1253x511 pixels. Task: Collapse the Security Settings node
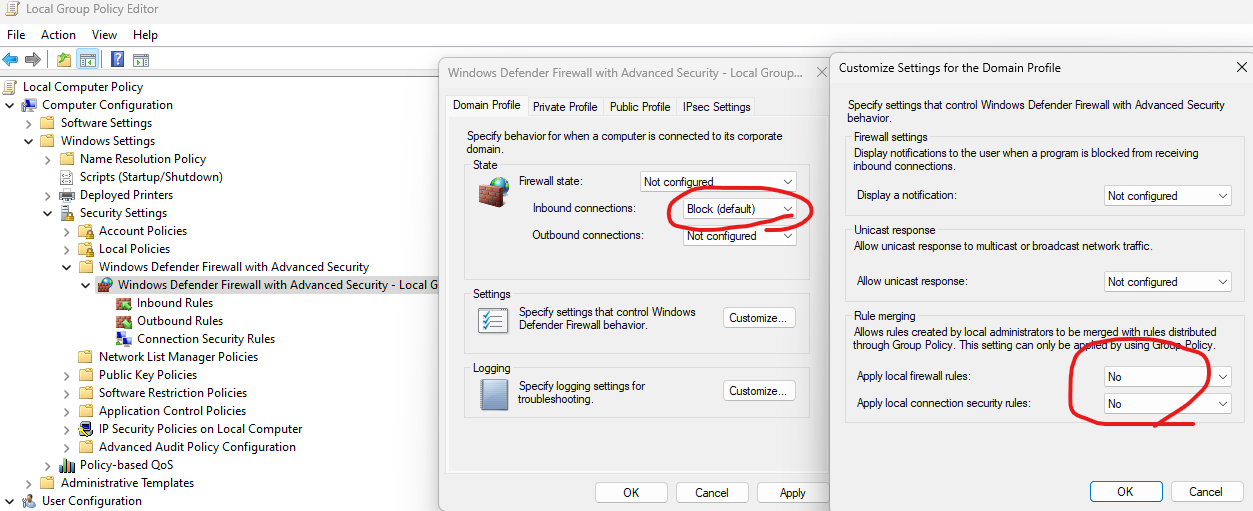point(48,213)
